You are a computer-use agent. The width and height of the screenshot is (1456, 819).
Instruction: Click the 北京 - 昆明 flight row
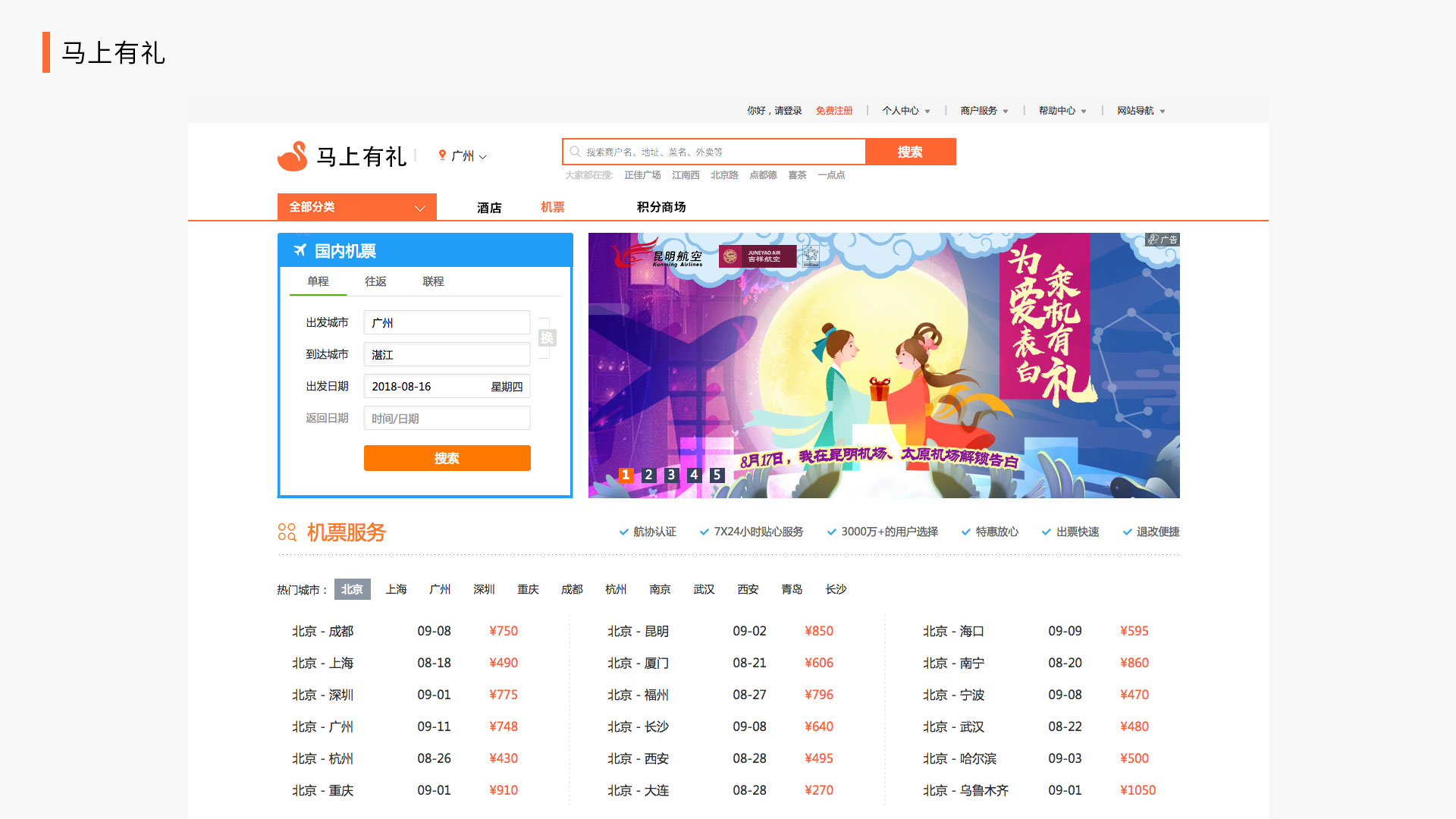pos(720,631)
